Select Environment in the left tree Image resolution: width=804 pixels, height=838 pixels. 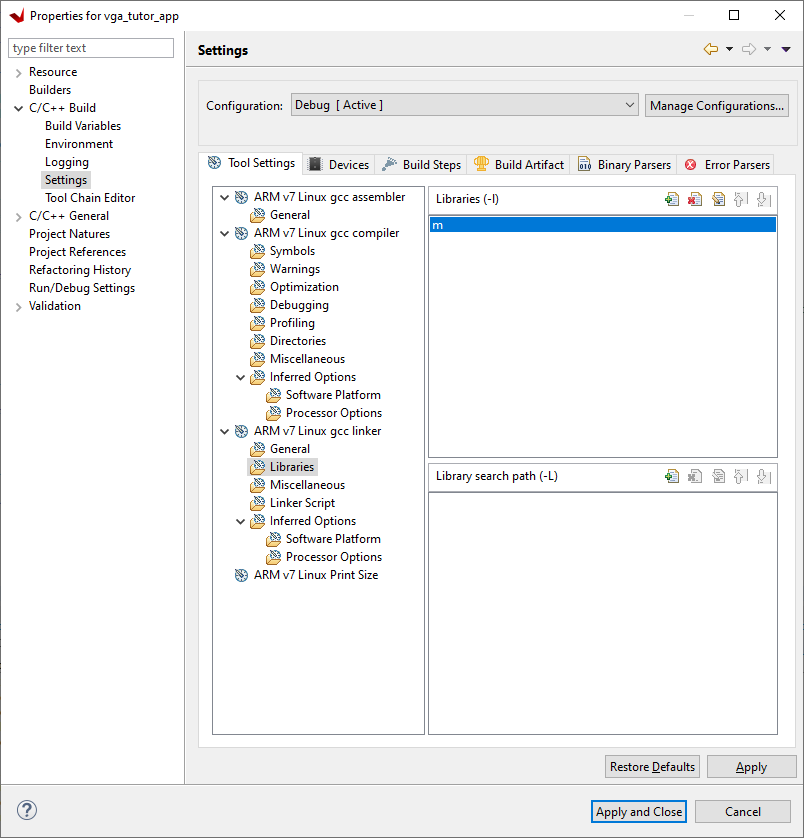click(x=79, y=144)
